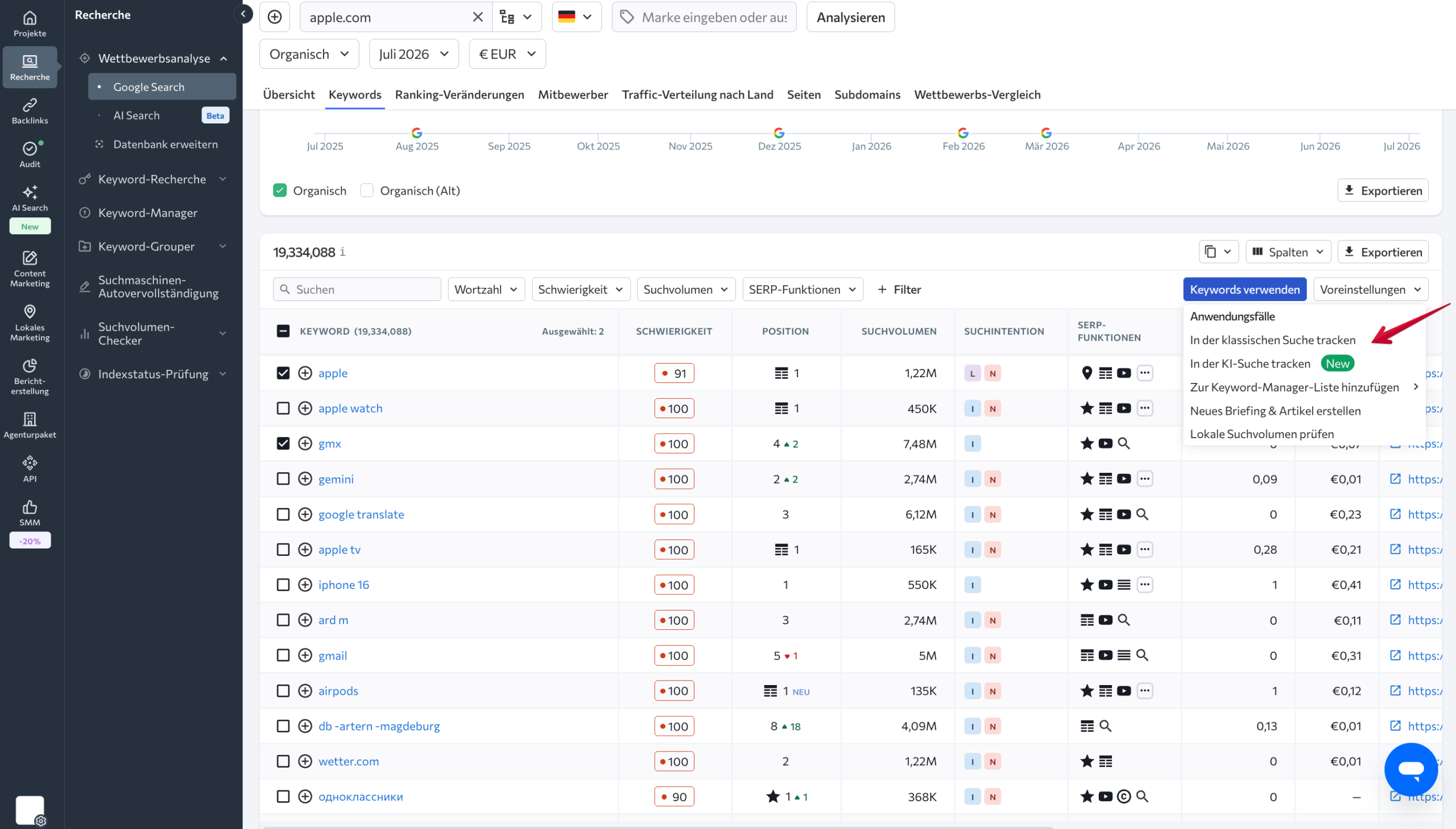Open the SERP-Funktionen filter dropdown
The image size is (1456, 829).
coord(803,289)
